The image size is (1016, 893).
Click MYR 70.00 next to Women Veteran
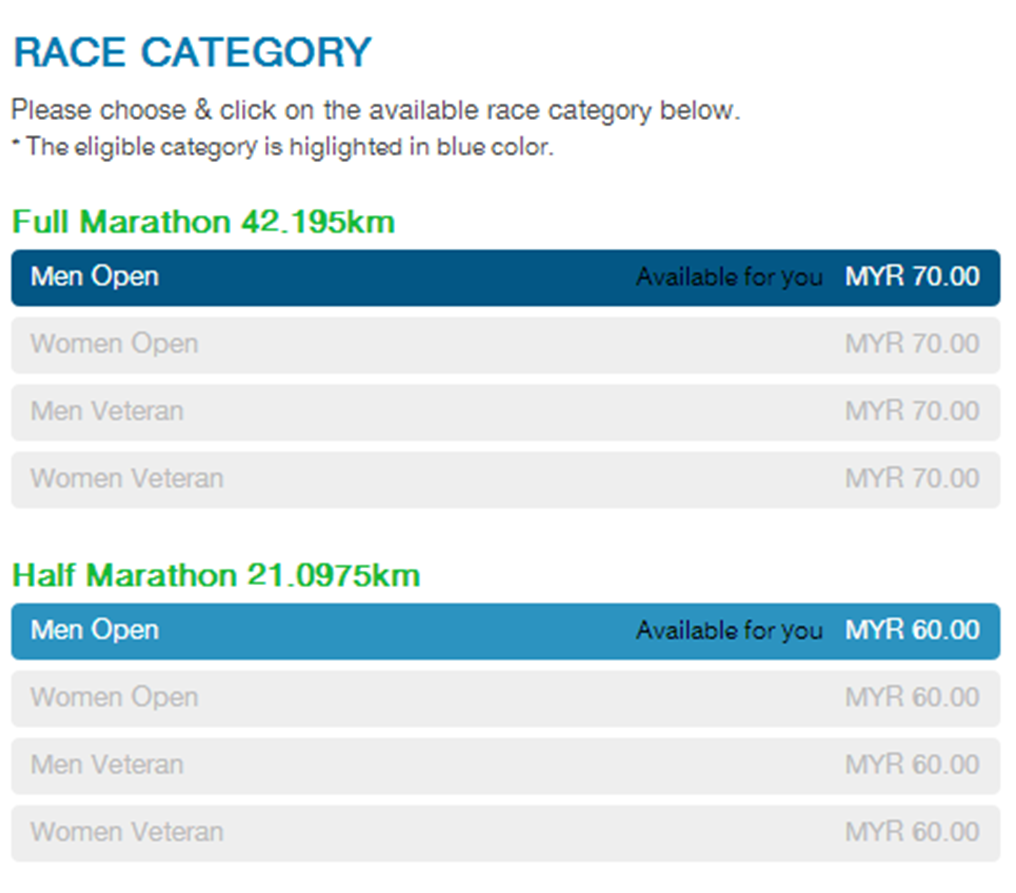pyautogui.click(x=912, y=478)
